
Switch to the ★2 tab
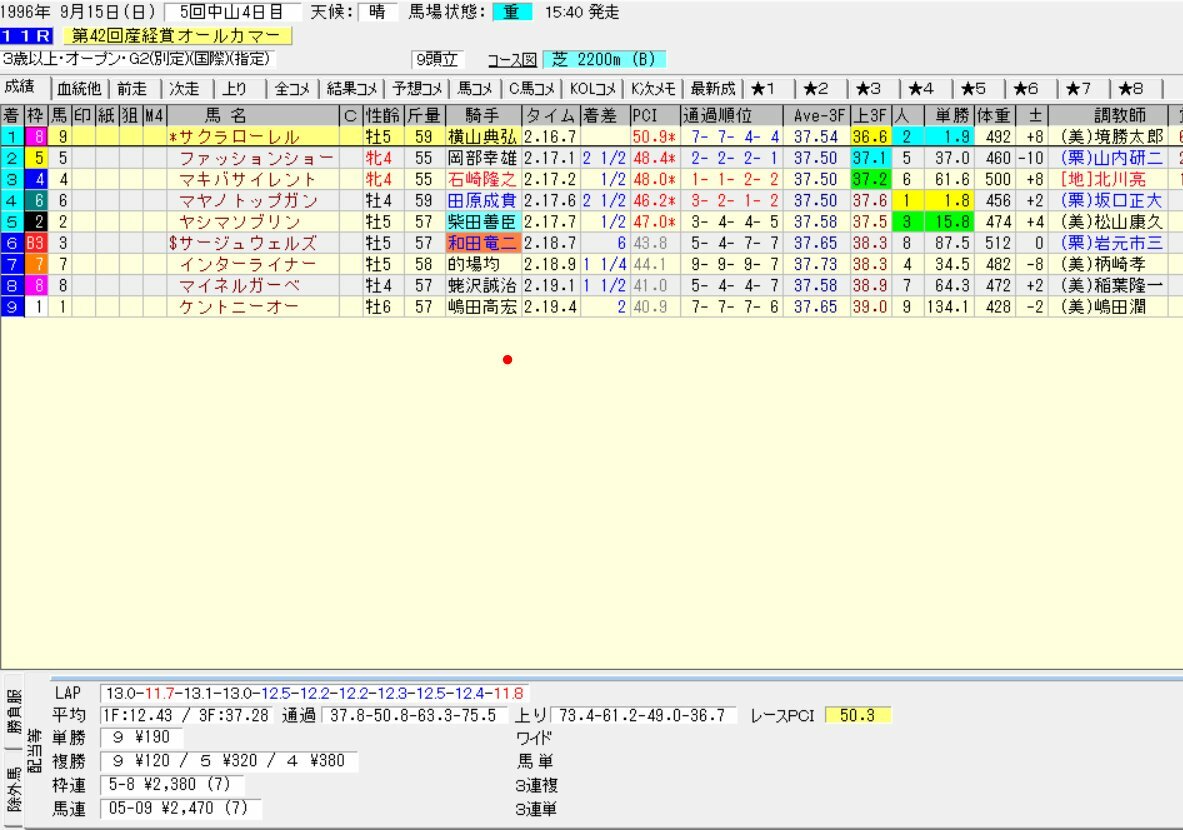tap(816, 89)
